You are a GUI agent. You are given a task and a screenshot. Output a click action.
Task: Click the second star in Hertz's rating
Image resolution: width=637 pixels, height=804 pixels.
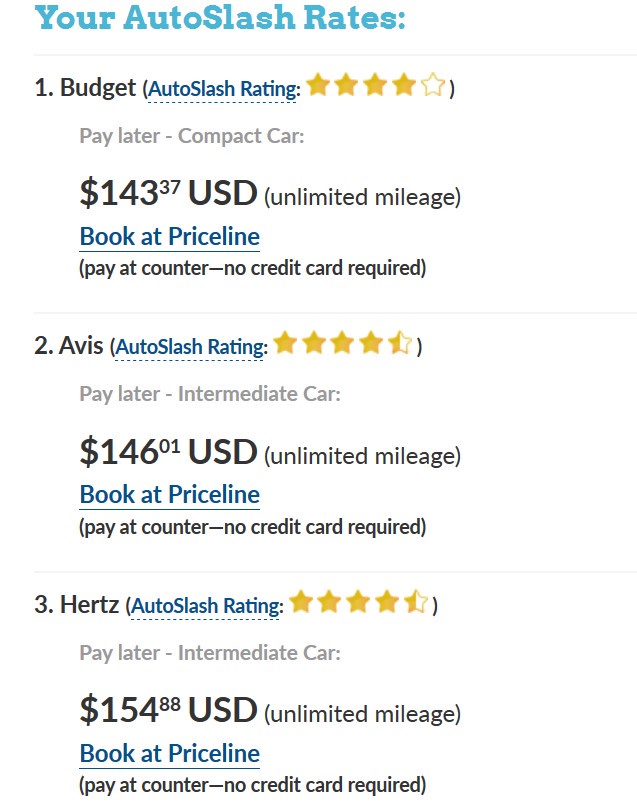[329, 603]
